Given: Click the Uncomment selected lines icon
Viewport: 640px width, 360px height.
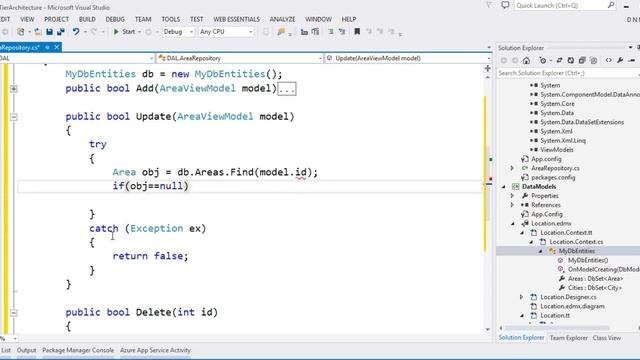Looking at the screenshot, I should pyautogui.click(x=342, y=31).
